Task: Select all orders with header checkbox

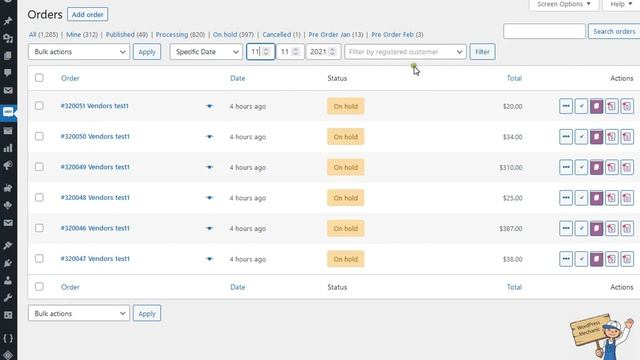Action: coord(39,78)
